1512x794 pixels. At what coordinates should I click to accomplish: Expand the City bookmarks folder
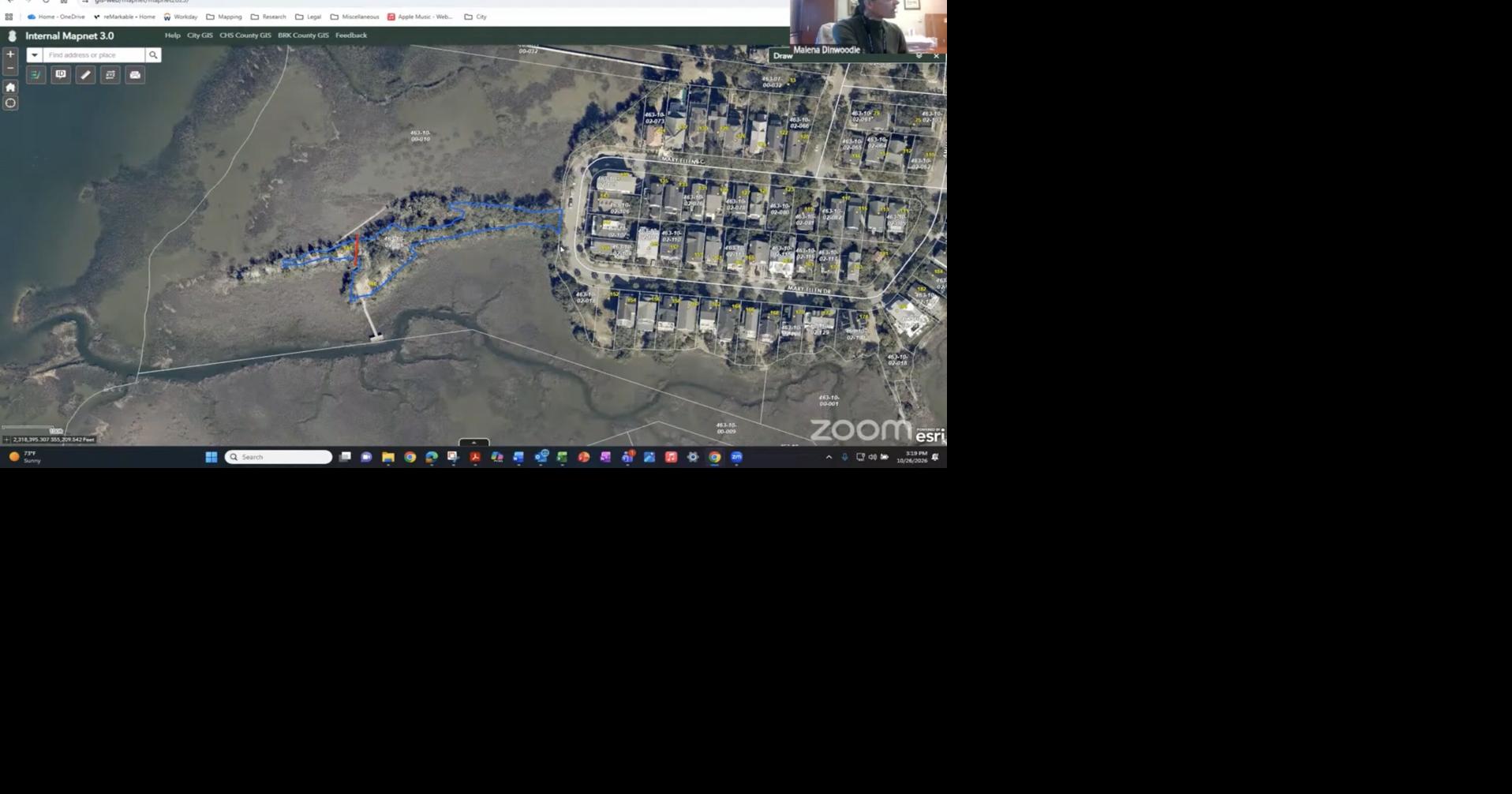(475, 17)
